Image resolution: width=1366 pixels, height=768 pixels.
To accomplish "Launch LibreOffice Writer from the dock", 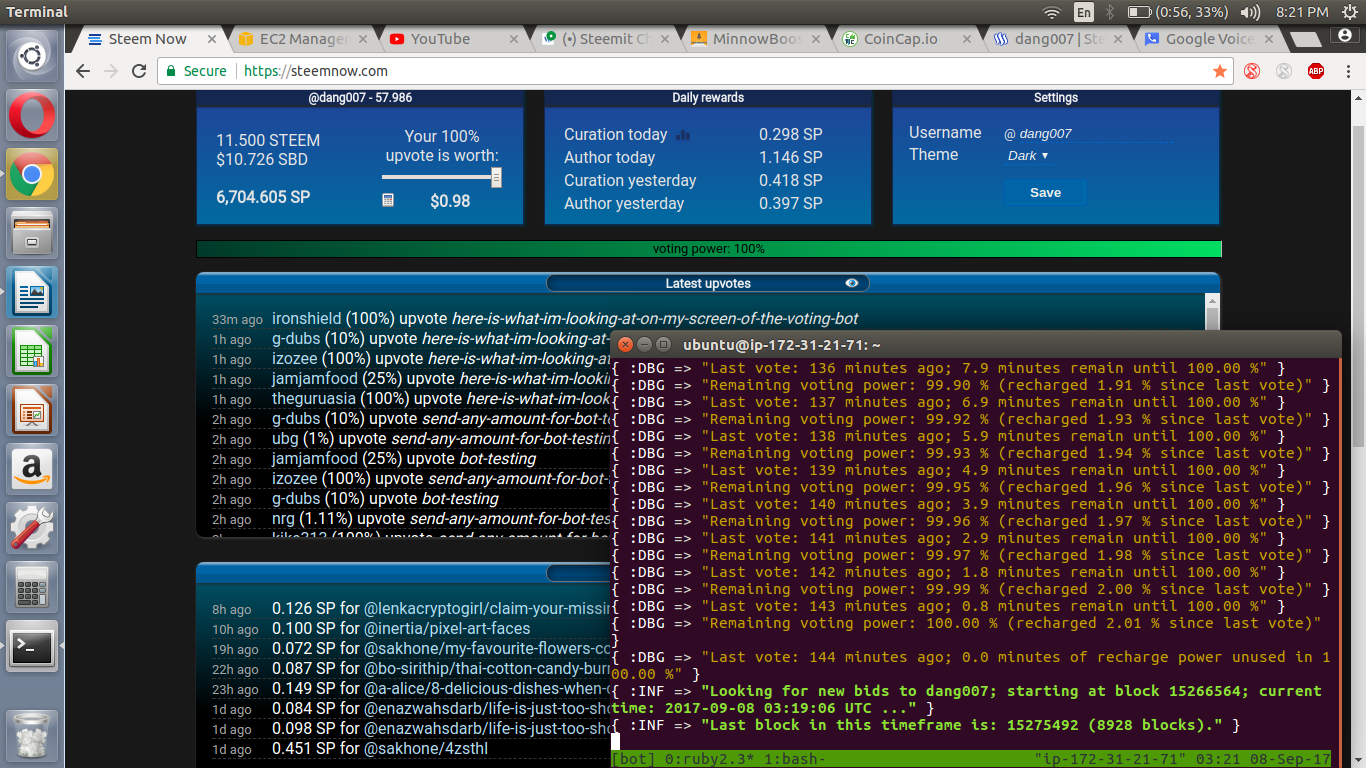I will 32,292.
